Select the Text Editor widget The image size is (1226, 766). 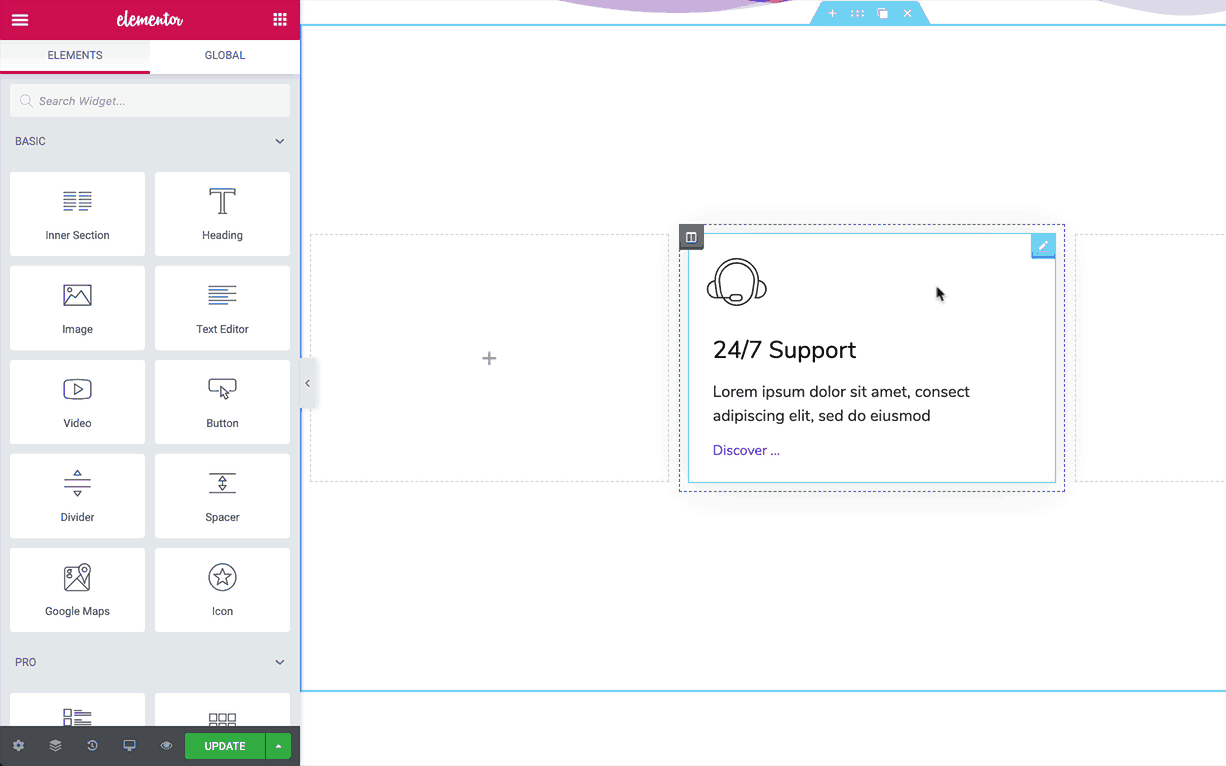222,308
